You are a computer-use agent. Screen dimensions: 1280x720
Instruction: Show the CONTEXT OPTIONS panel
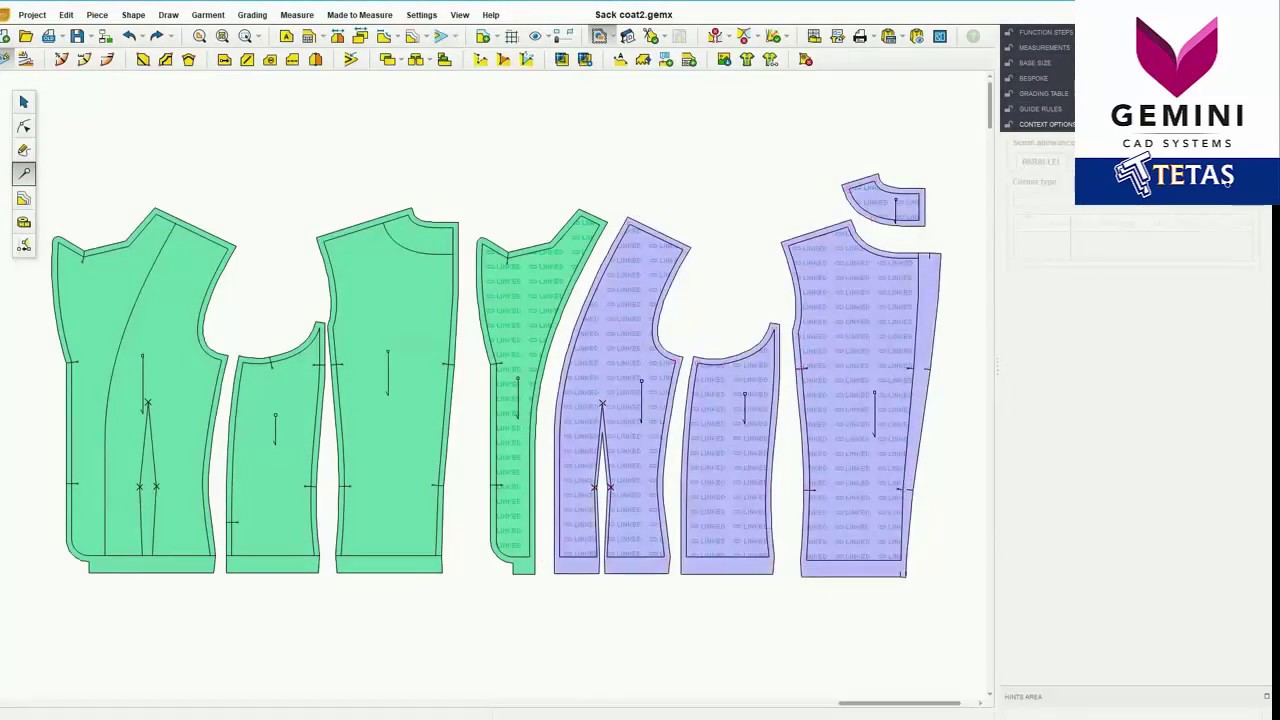(1046, 124)
